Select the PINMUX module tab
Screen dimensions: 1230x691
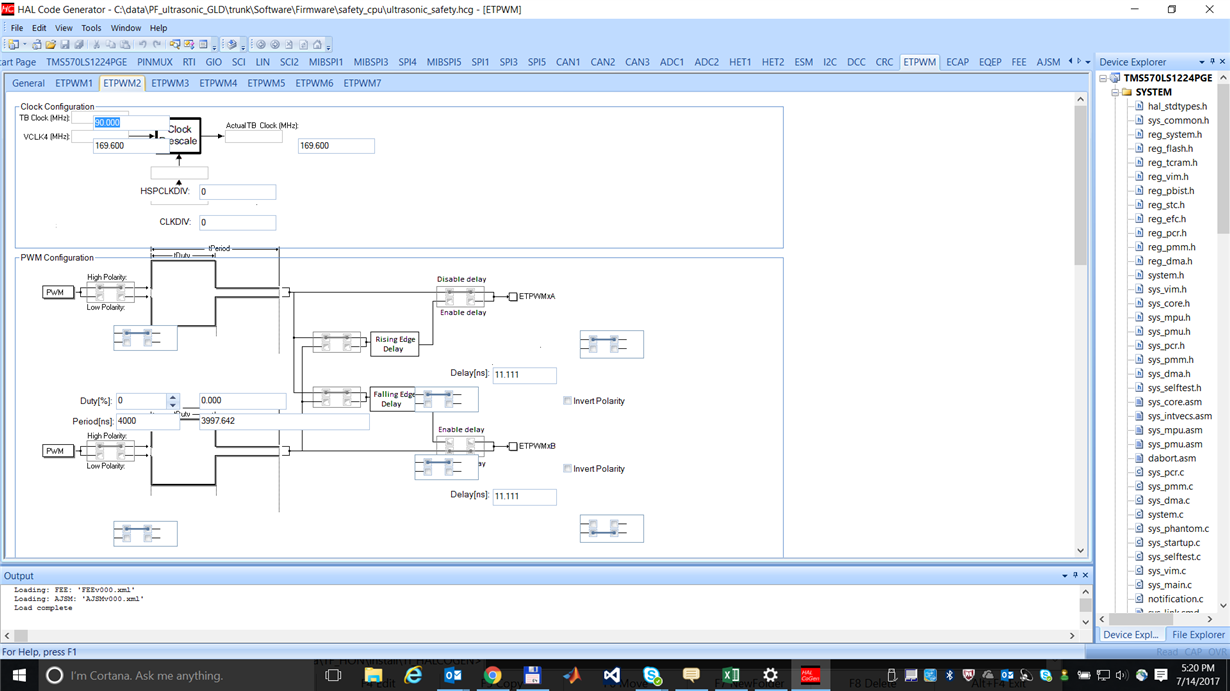(x=155, y=62)
